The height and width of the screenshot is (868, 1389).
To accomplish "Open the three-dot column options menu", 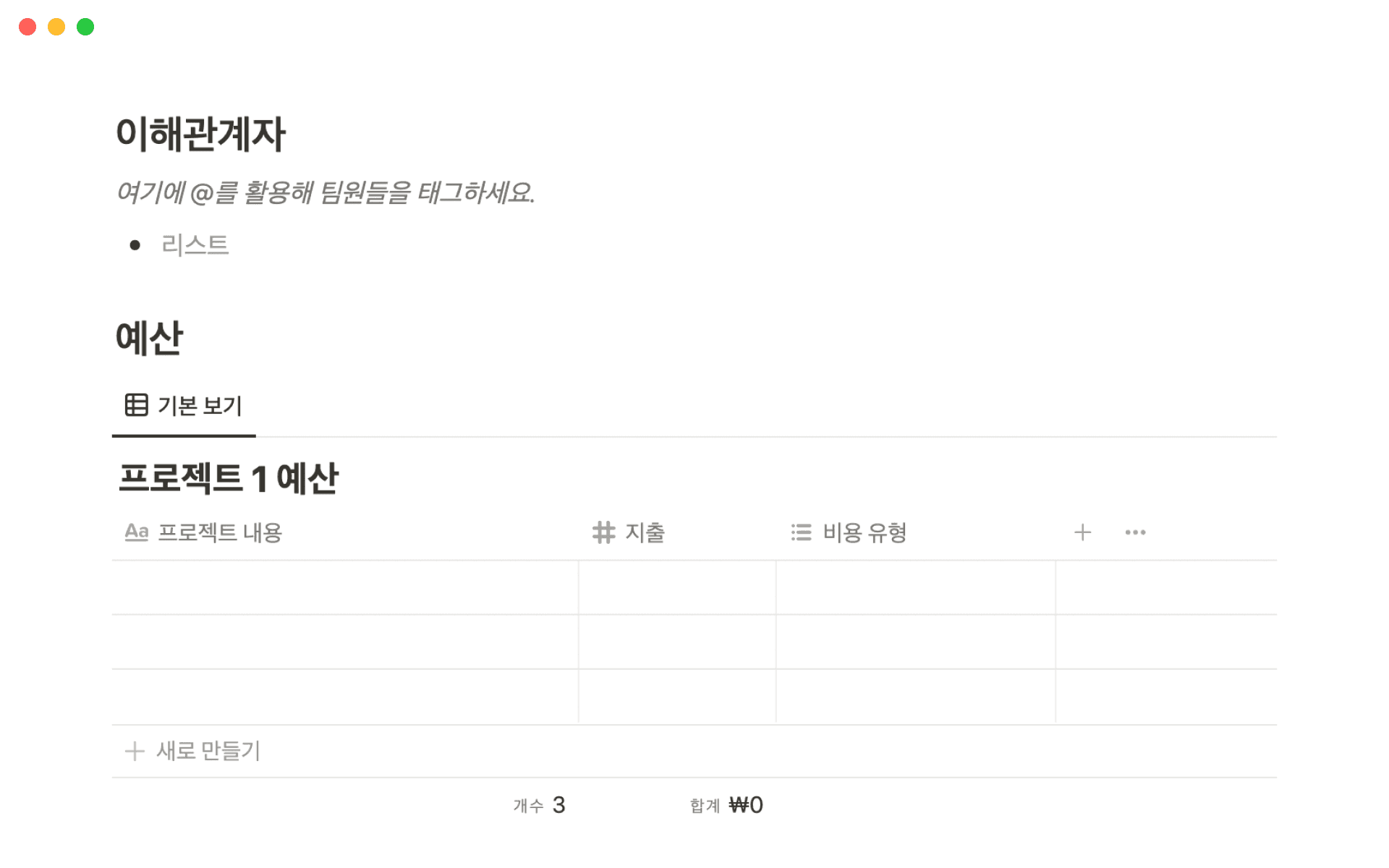I will click(1135, 532).
